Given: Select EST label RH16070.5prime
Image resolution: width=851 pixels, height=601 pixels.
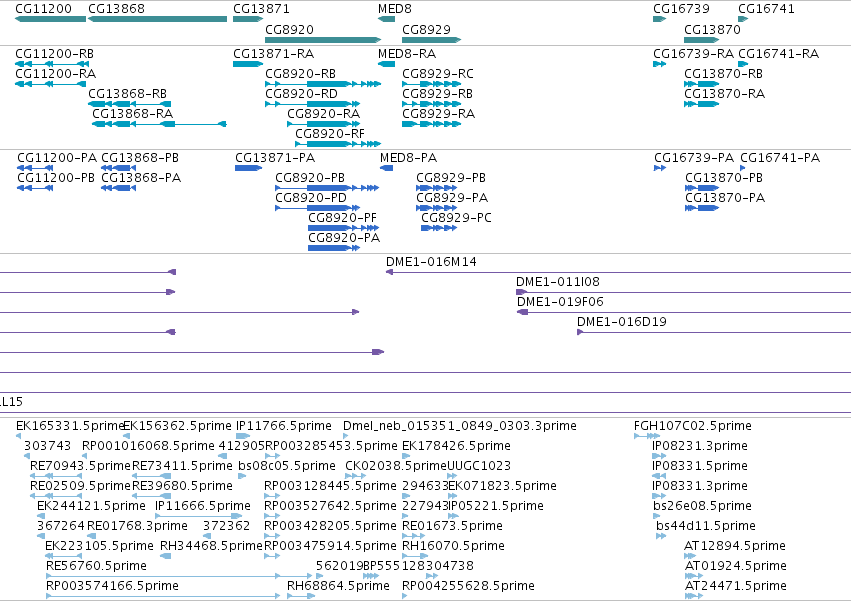Looking at the screenshot, I should pyautogui.click(x=453, y=546).
